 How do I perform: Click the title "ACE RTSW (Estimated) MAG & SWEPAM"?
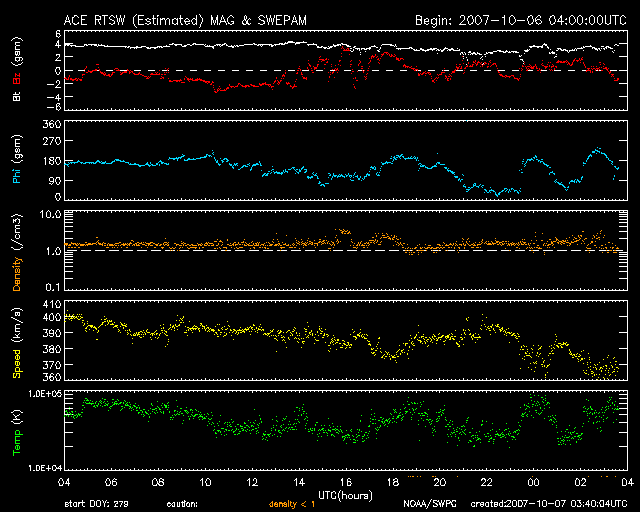[185, 20]
